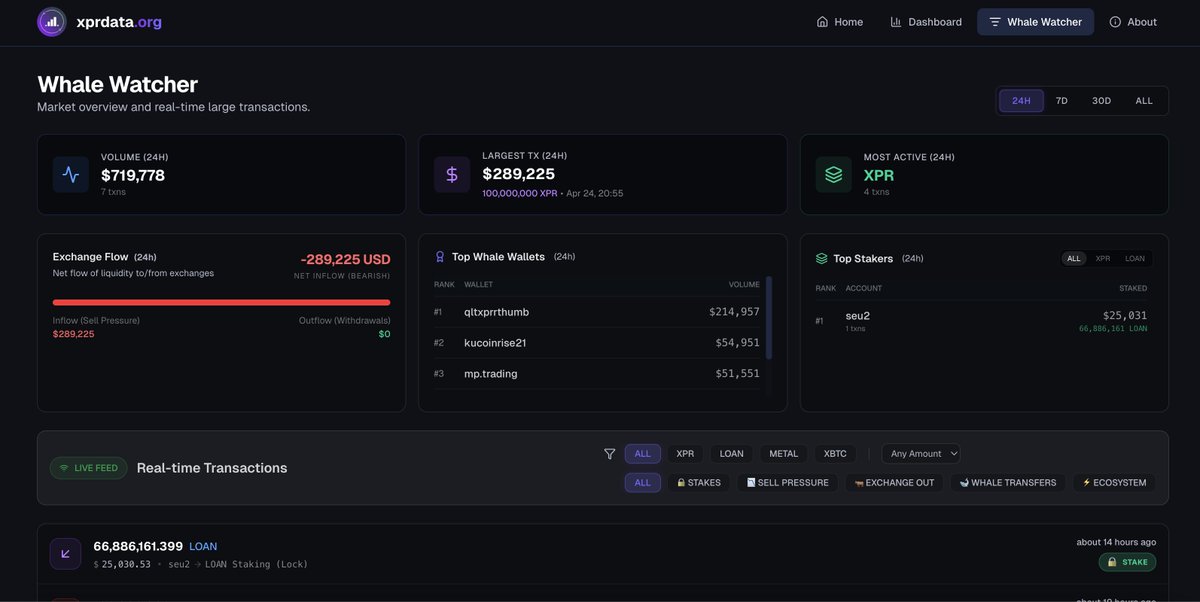
Task: Click the arrow icon beside 66,886,161.399 LOAN
Action: point(66,554)
